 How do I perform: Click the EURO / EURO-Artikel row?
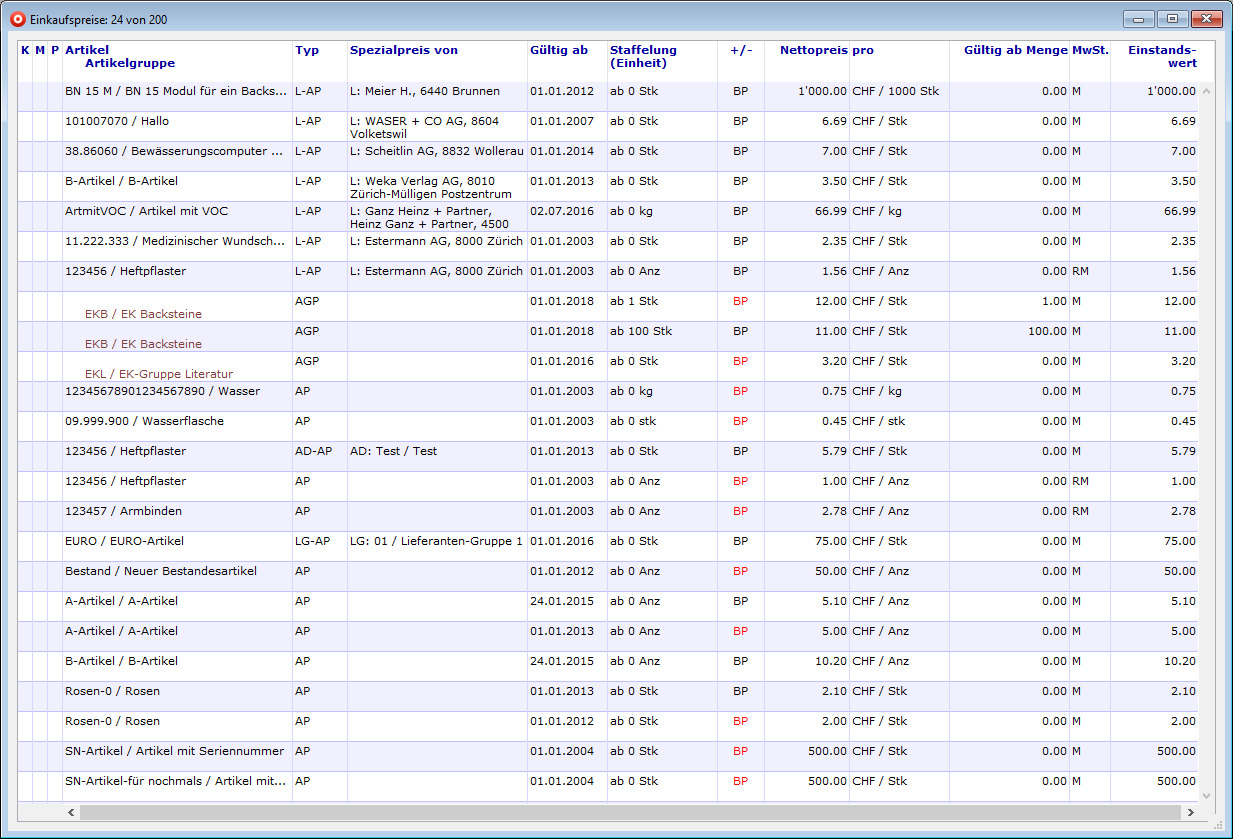click(124, 542)
